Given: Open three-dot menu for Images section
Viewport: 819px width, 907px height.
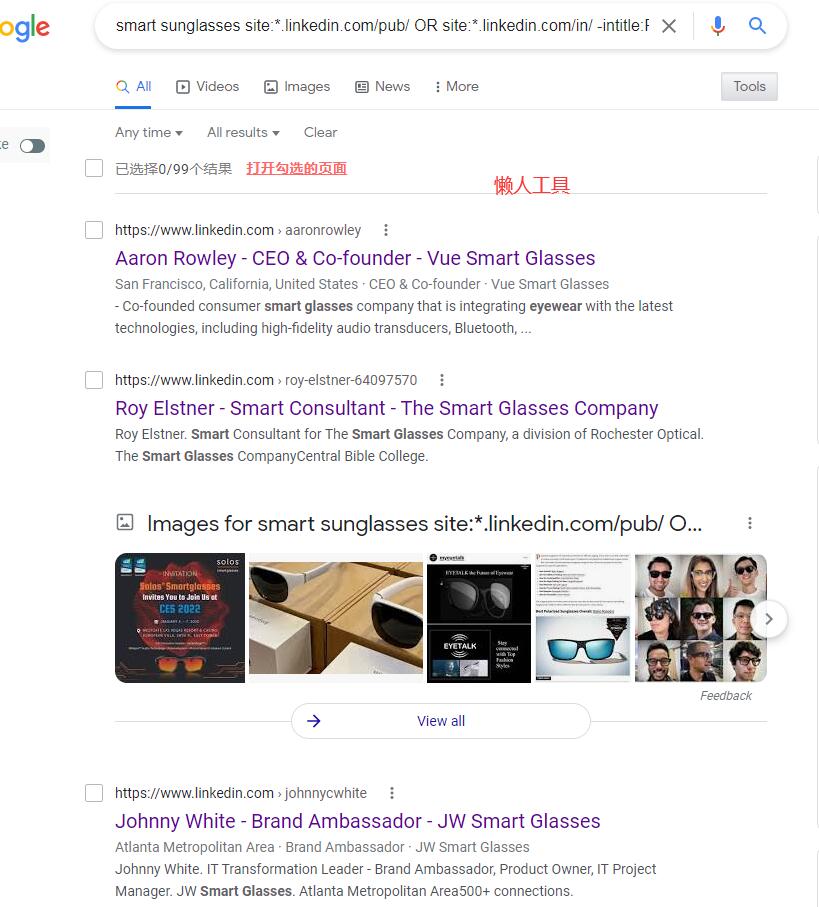Looking at the screenshot, I should click(x=750, y=523).
